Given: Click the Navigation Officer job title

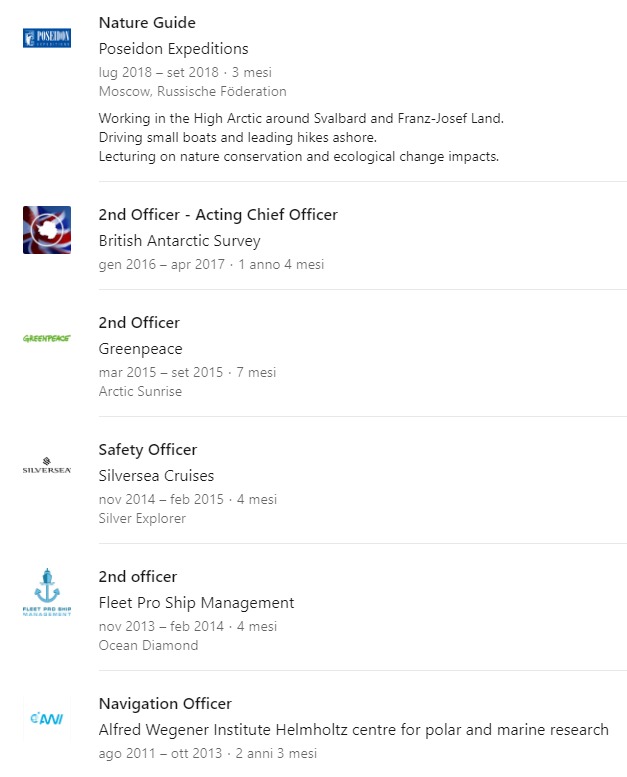Looking at the screenshot, I should pyautogui.click(x=165, y=704).
